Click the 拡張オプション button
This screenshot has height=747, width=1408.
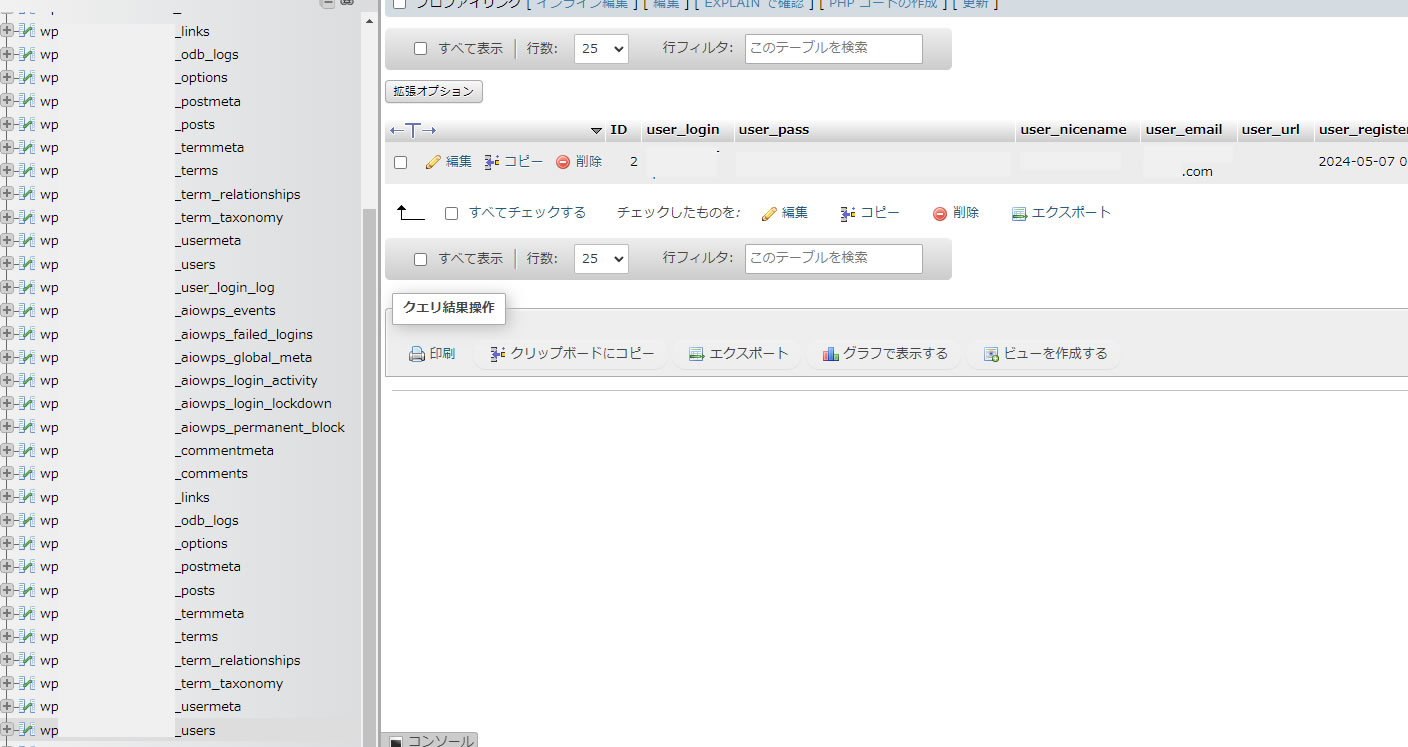(x=434, y=91)
